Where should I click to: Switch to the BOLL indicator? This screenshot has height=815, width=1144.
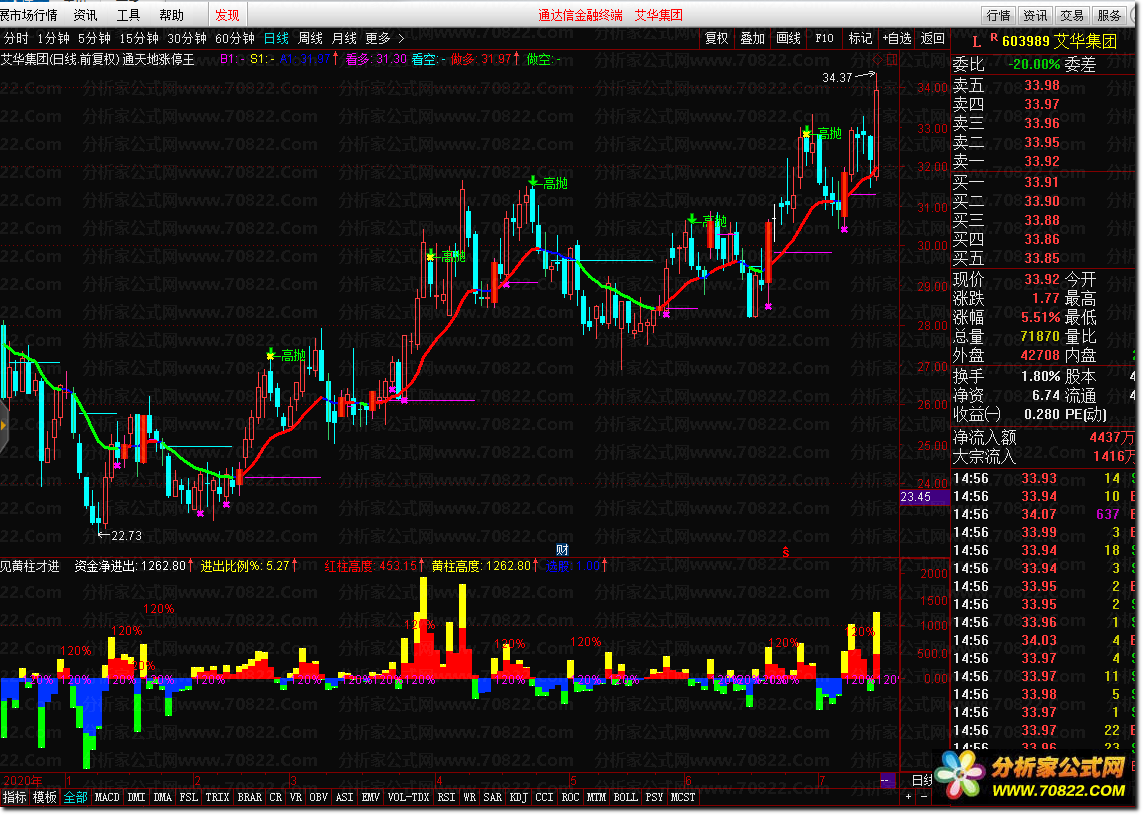click(625, 797)
